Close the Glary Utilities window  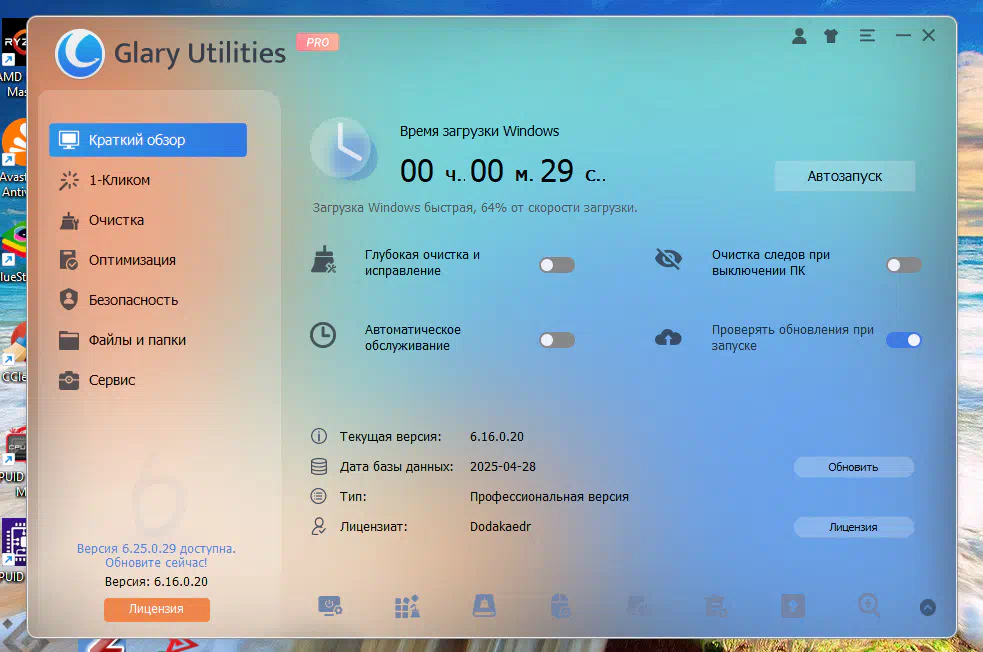(x=928, y=36)
